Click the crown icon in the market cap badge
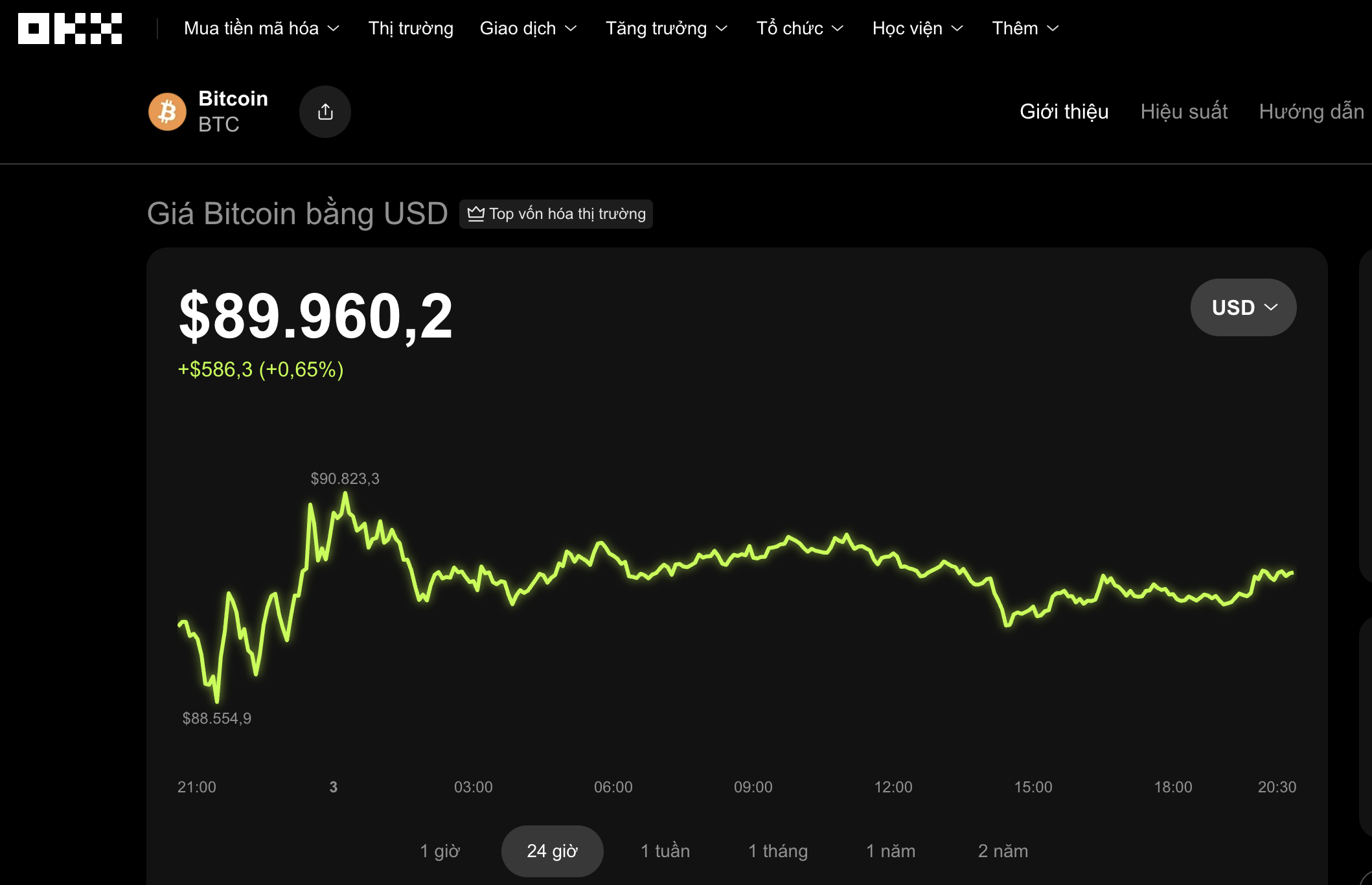Viewport: 1372px width, 885px height. click(x=477, y=214)
